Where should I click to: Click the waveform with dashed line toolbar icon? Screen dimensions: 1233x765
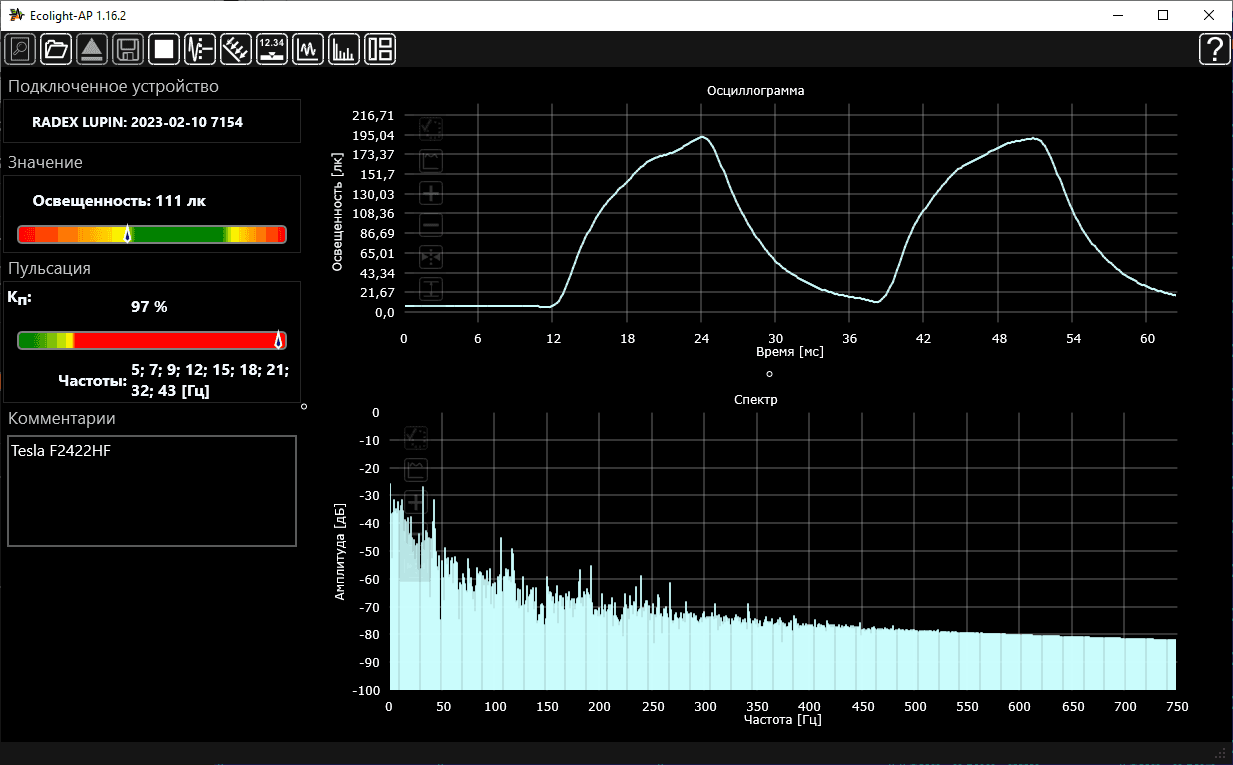click(200, 48)
